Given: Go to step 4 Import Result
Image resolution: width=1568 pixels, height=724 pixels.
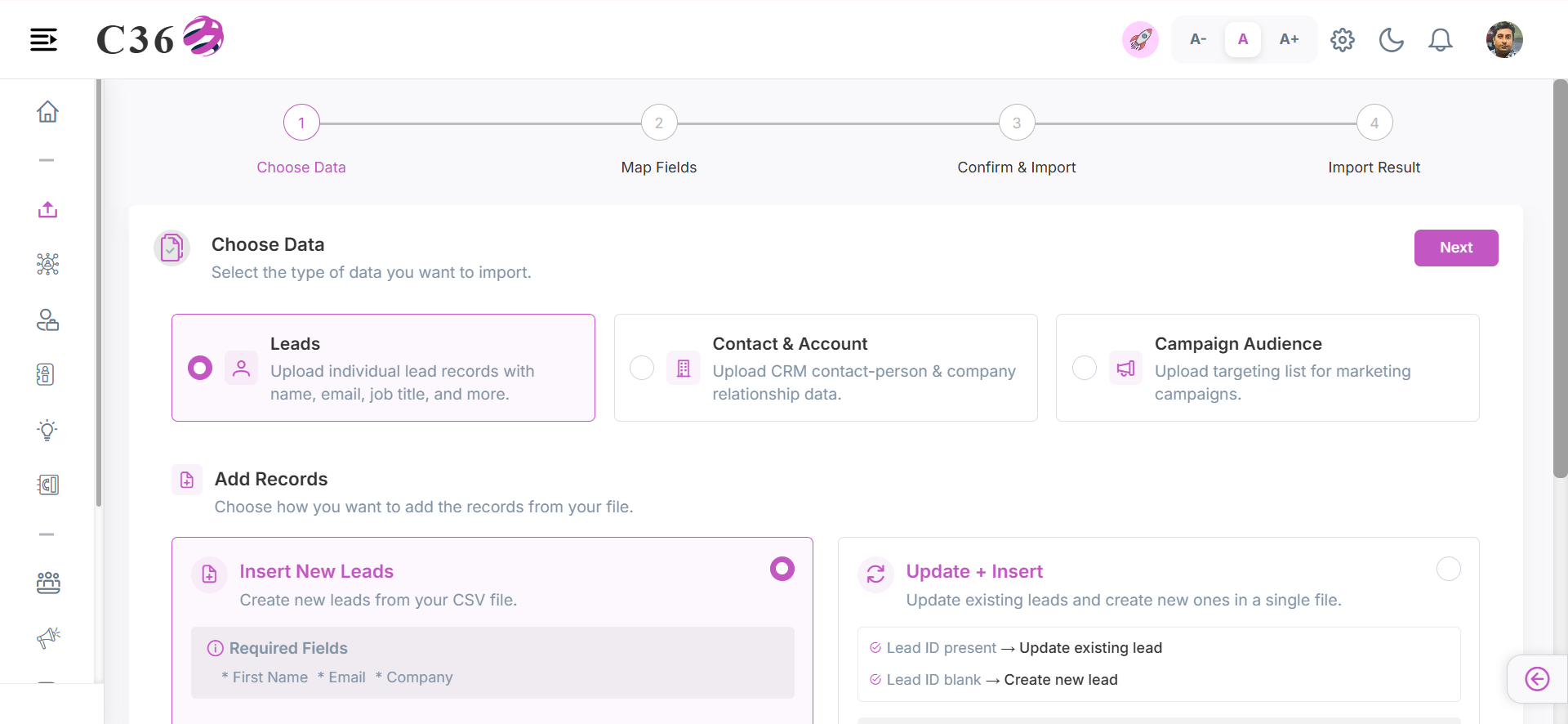Looking at the screenshot, I should point(1374,123).
